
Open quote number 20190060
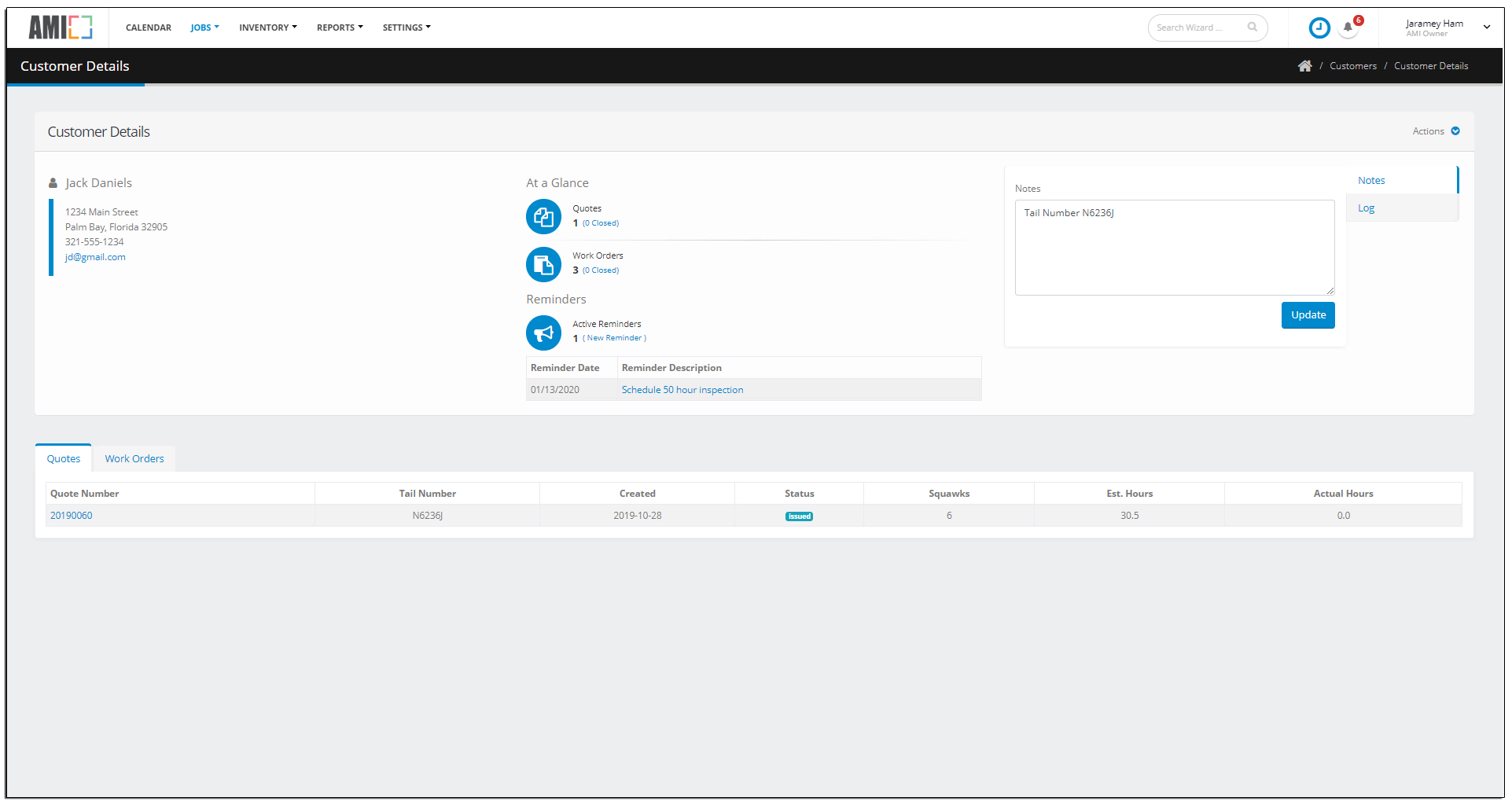[x=72, y=516]
